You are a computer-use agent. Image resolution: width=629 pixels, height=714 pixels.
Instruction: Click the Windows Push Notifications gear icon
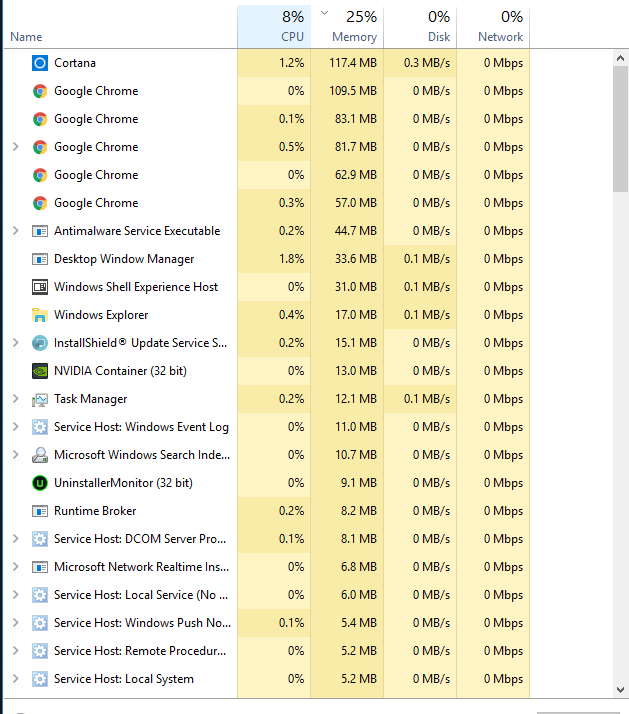(x=40, y=623)
